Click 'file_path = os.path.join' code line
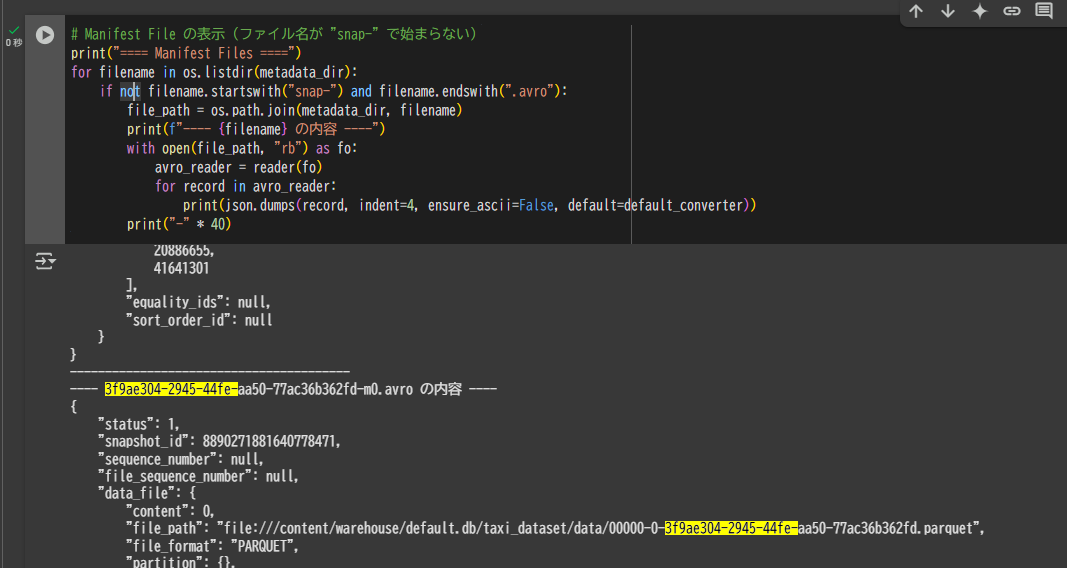The image size is (1067, 568). pos(295,110)
